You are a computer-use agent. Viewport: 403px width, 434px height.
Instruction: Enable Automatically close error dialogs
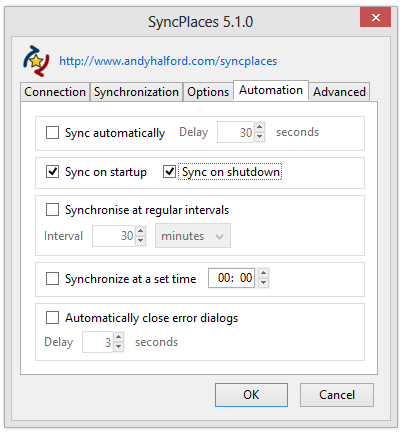pos(52,318)
